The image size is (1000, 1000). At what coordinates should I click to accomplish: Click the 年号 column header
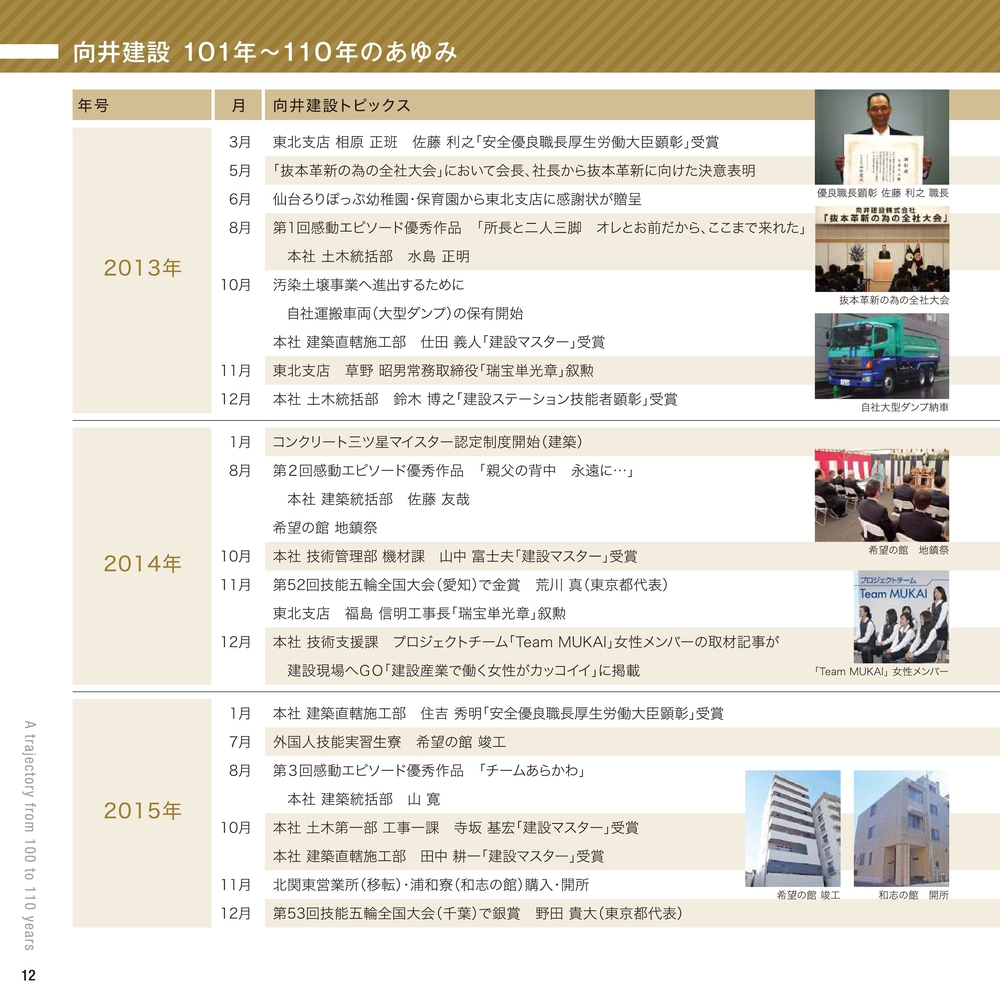pyautogui.click(x=93, y=106)
